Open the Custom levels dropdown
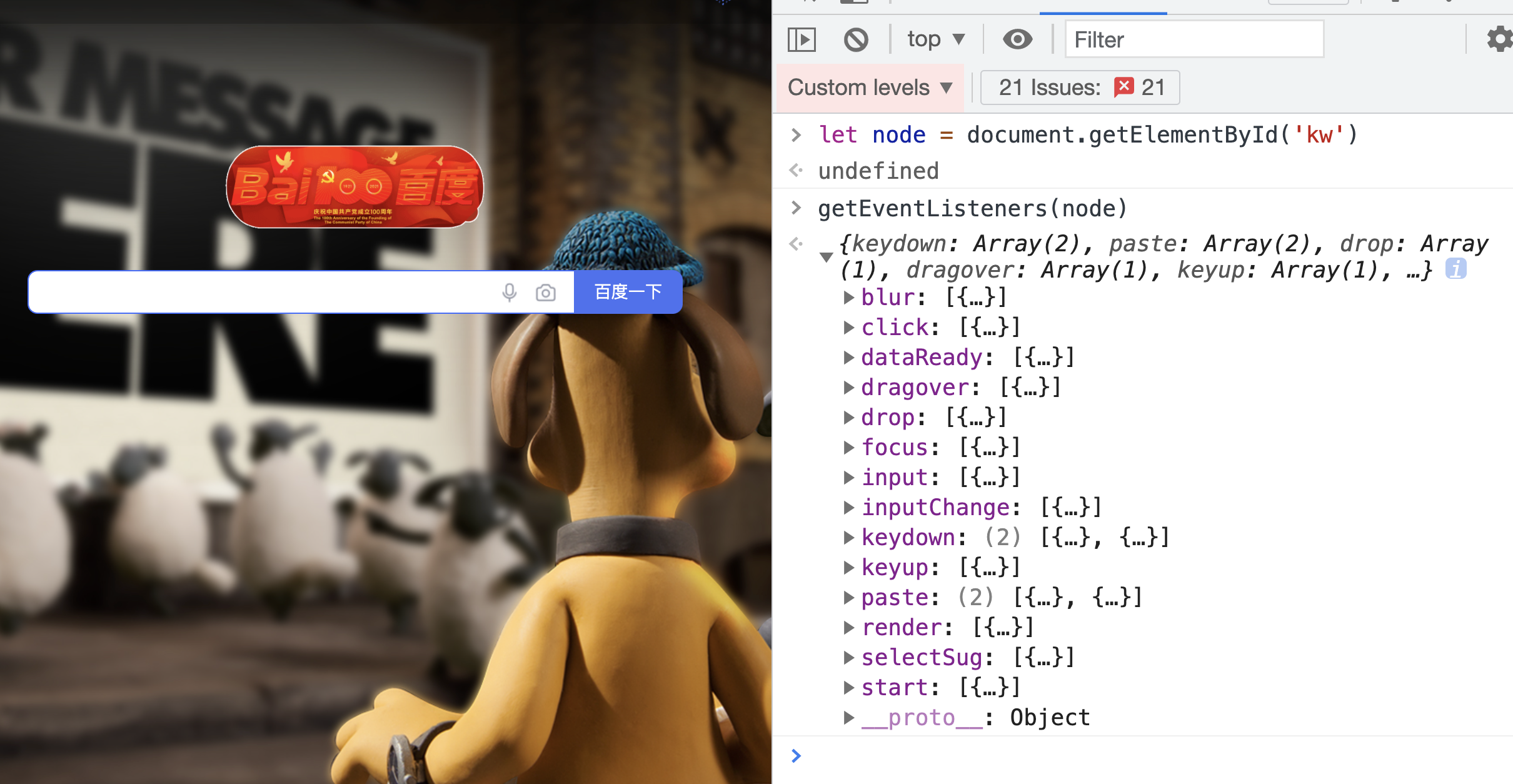Viewport: 1513px width, 784px height. click(x=869, y=88)
